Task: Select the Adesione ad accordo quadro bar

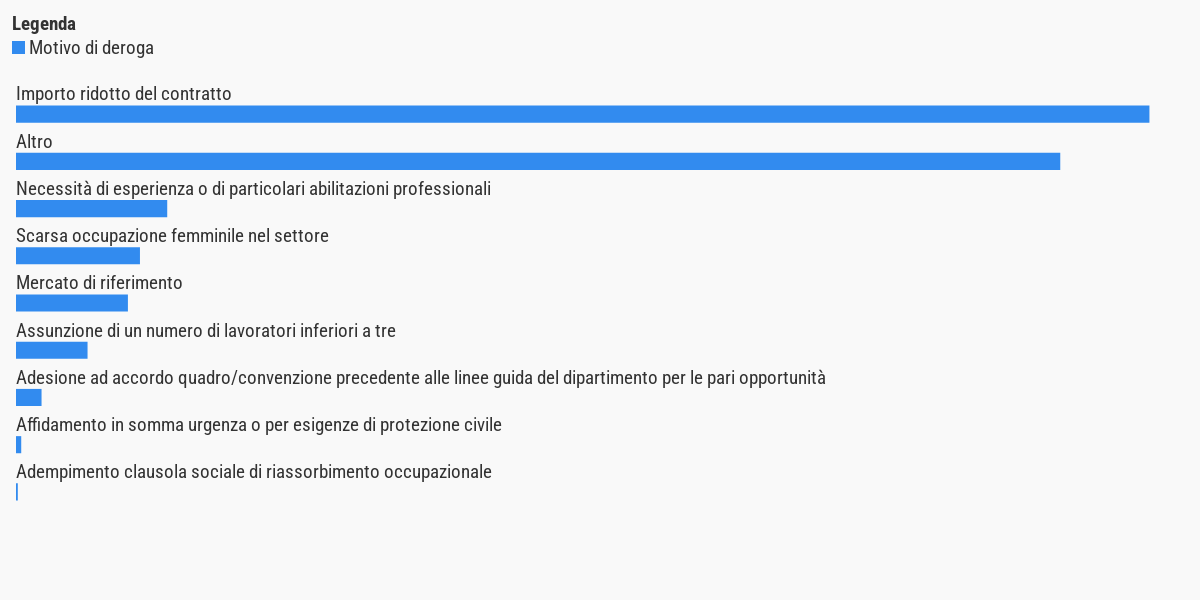Action: pyautogui.click(x=28, y=398)
